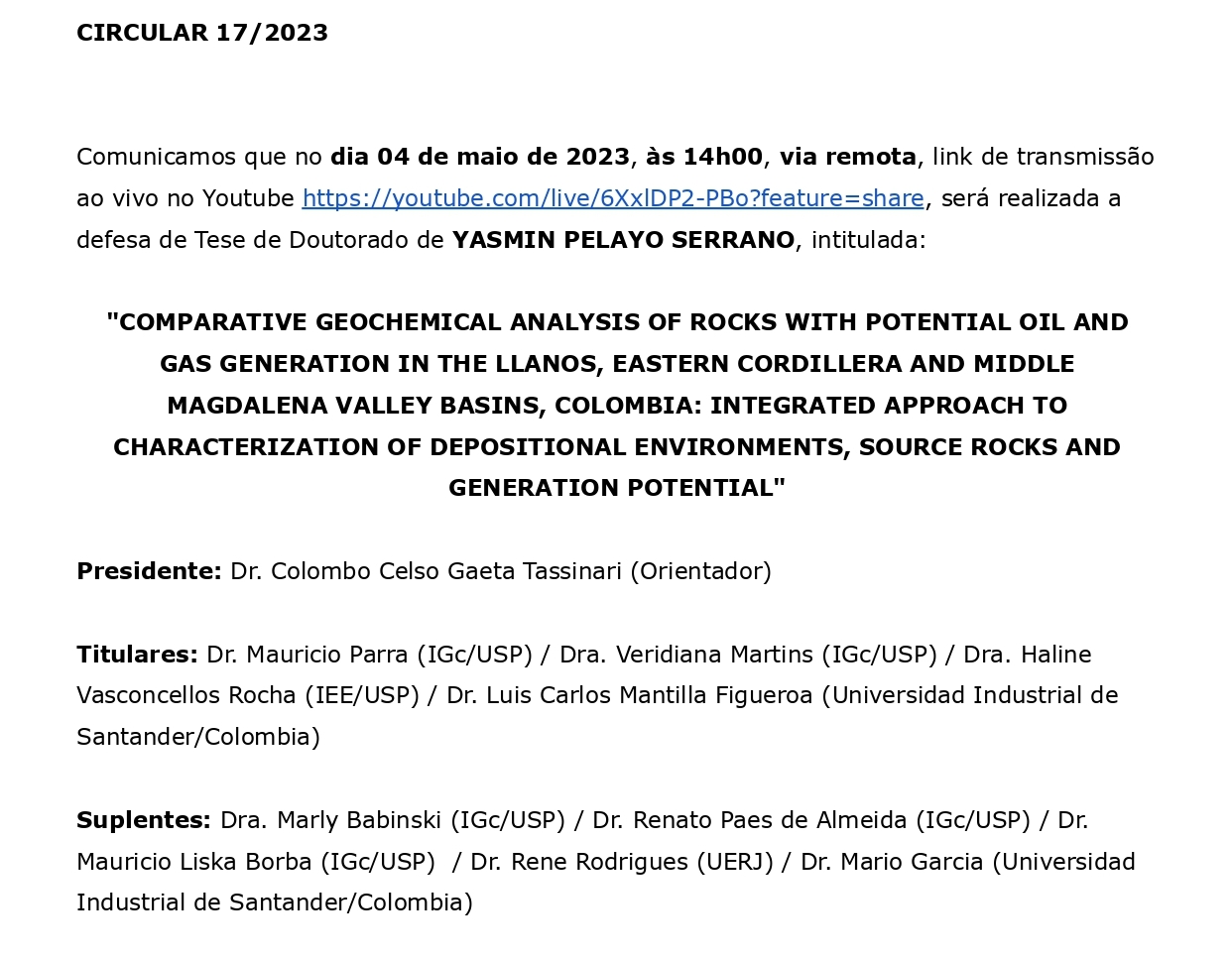Click the 'Presidente:' label
The height and width of the screenshot is (960, 1232).
[149, 571]
